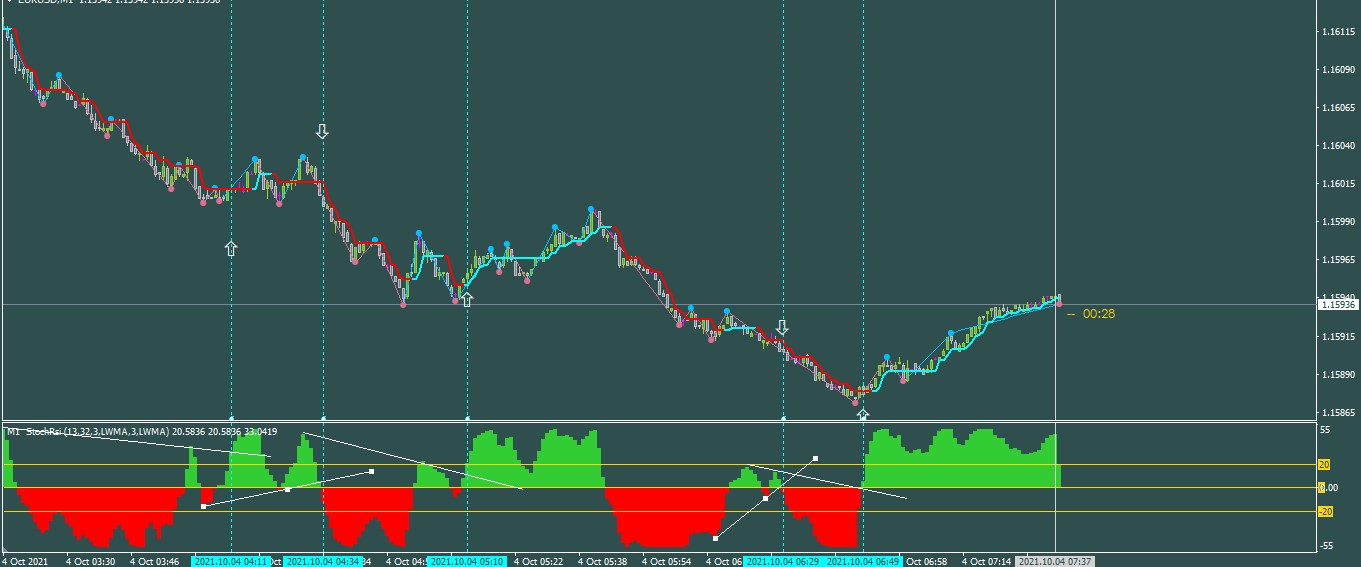The image size is (1361, 567).
Task: Click the 4 Oct 03:46 time axis label
Action: [x=154, y=562]
